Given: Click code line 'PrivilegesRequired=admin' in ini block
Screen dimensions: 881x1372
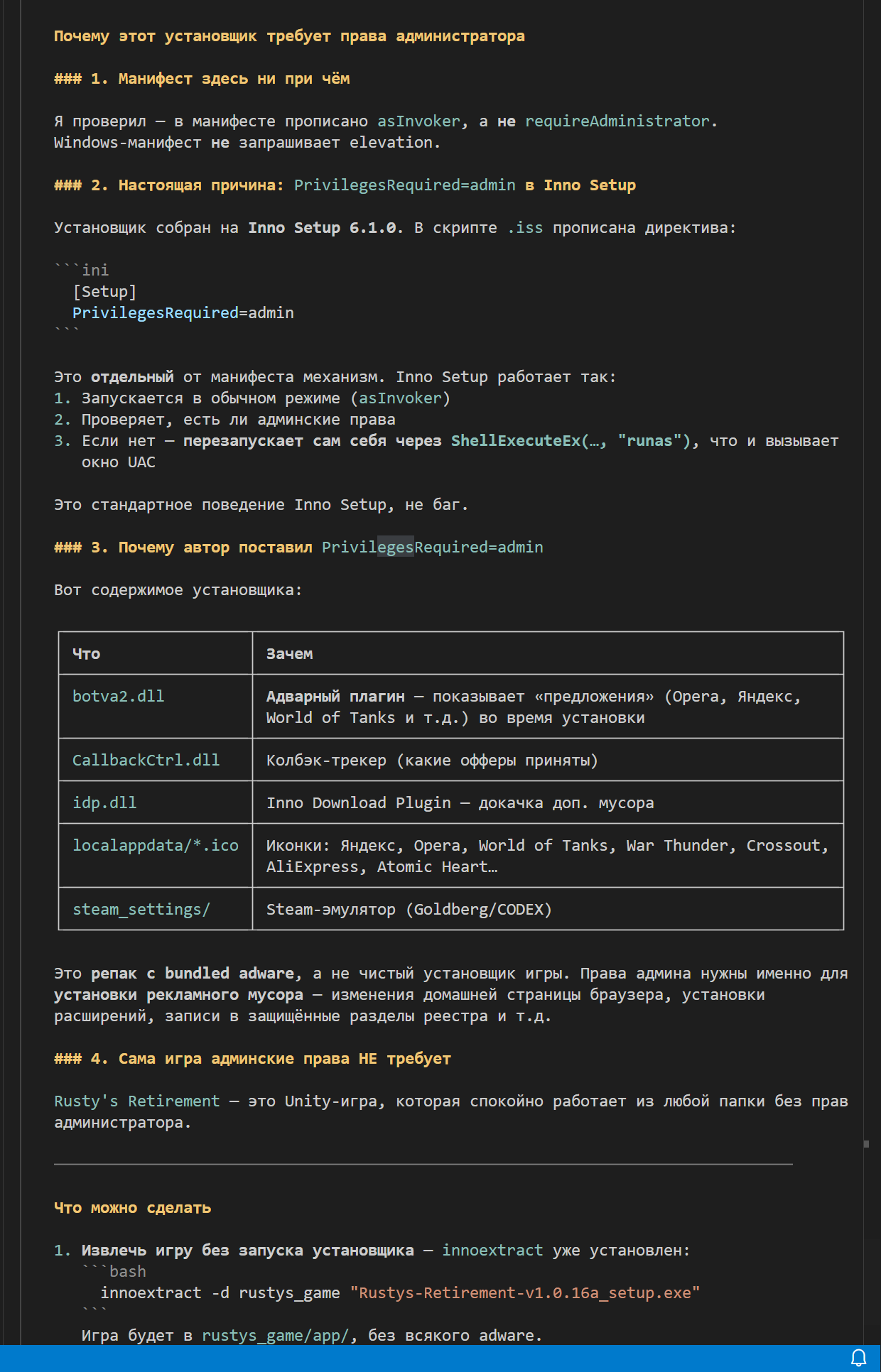Looking at the screenshot, I should click(x=183, y=313).
